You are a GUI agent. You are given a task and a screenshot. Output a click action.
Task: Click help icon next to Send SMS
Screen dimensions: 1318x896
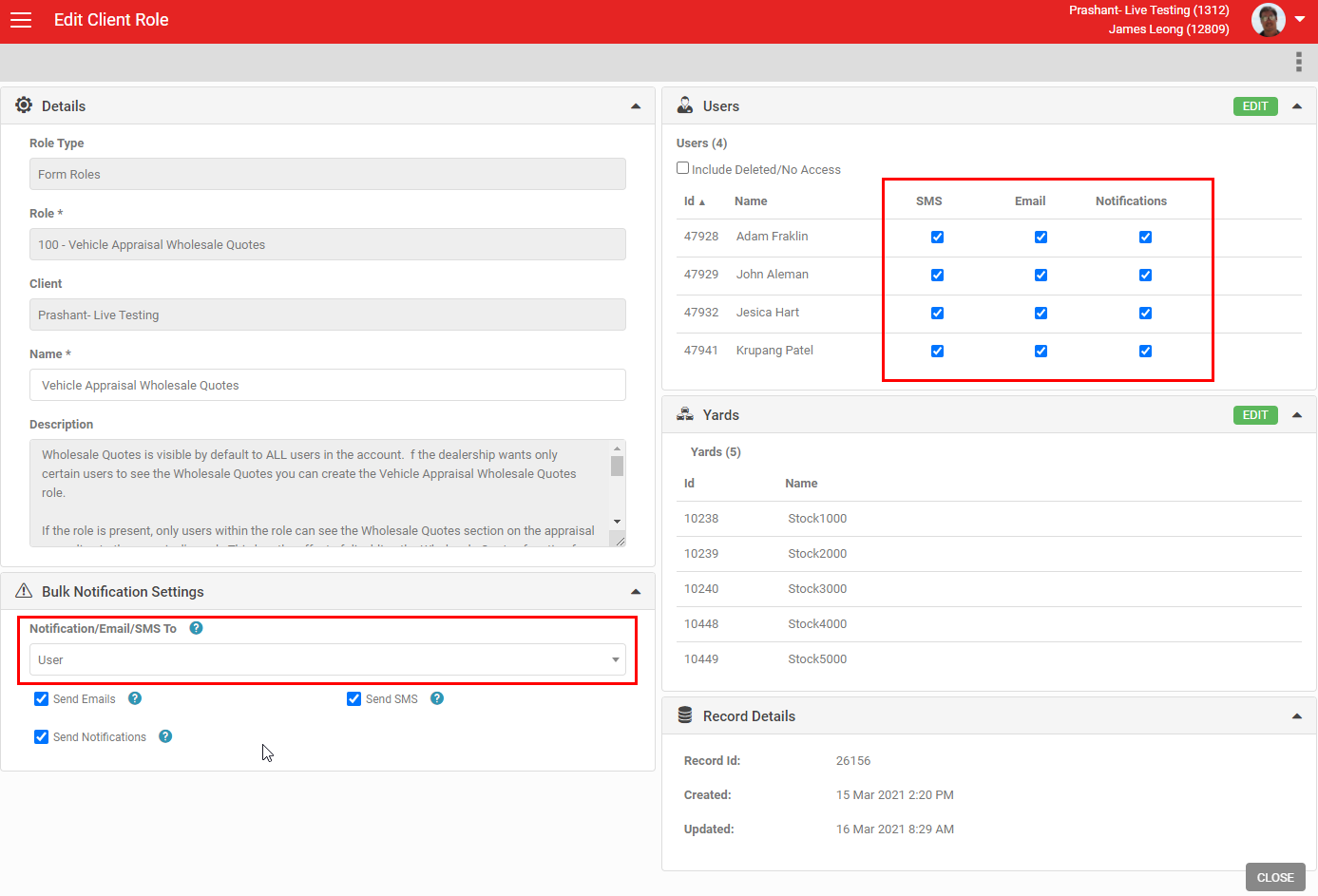tap(437, 698)
